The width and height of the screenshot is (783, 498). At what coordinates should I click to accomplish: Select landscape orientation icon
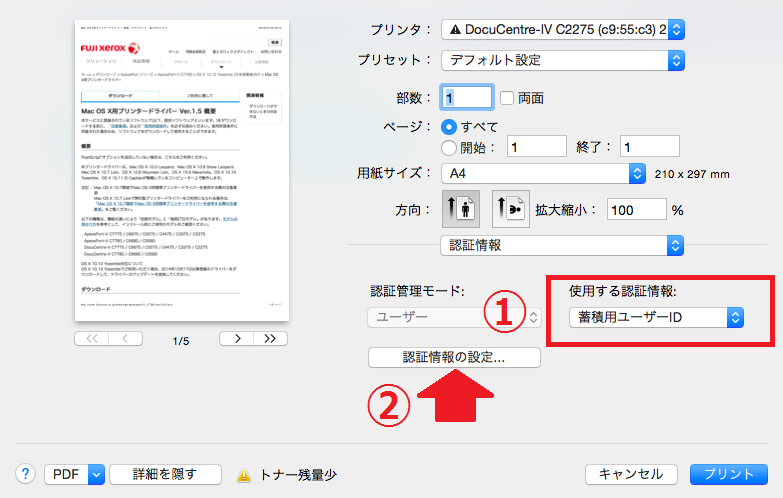506,211
